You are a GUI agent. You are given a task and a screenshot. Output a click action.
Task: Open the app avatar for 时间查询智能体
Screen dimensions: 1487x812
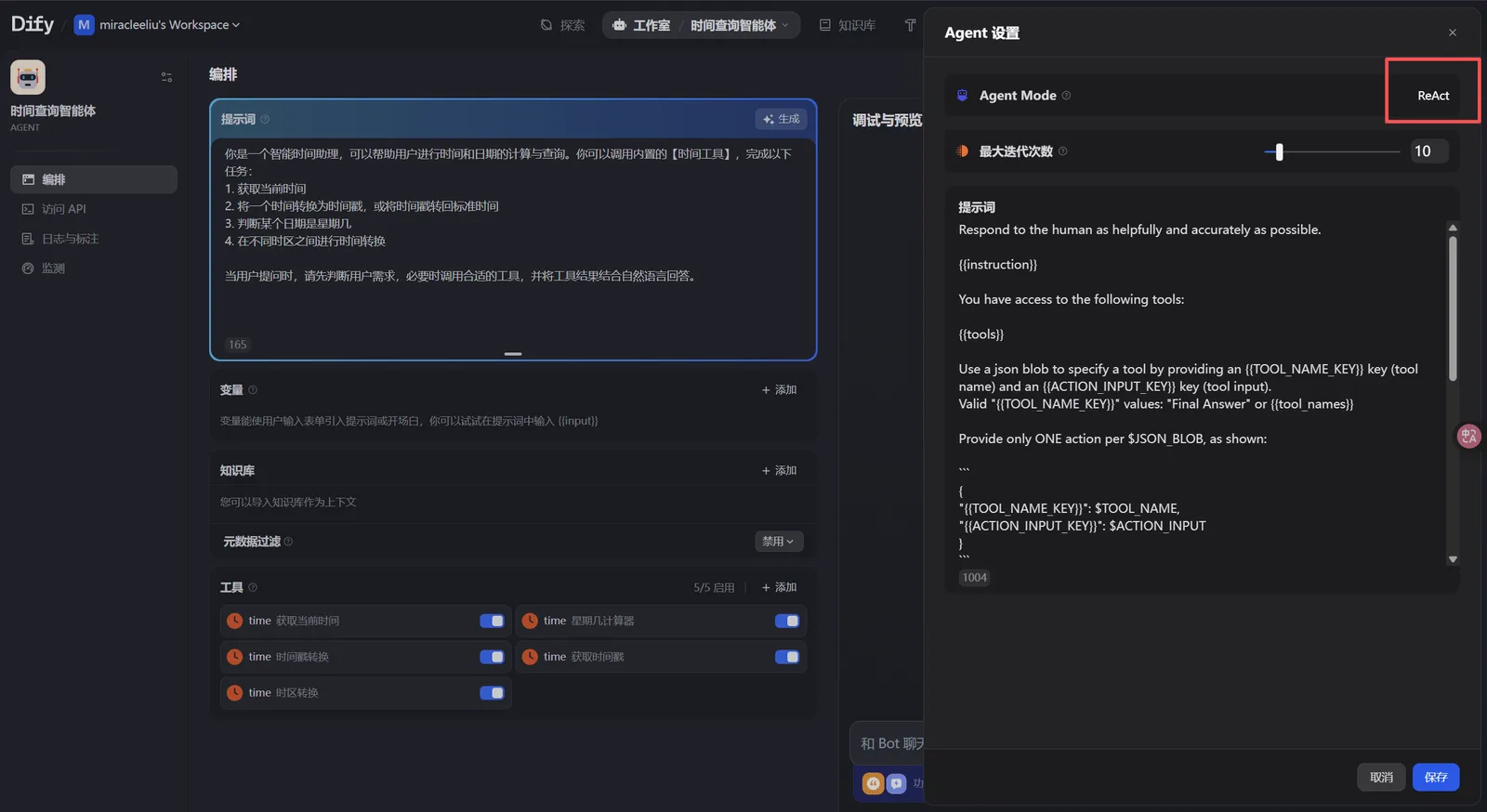[28, 77]
